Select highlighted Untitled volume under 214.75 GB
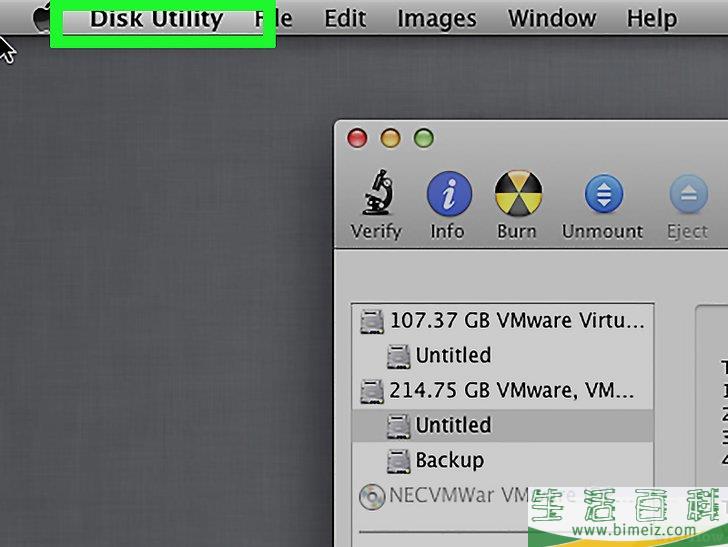 pos(503,425)
